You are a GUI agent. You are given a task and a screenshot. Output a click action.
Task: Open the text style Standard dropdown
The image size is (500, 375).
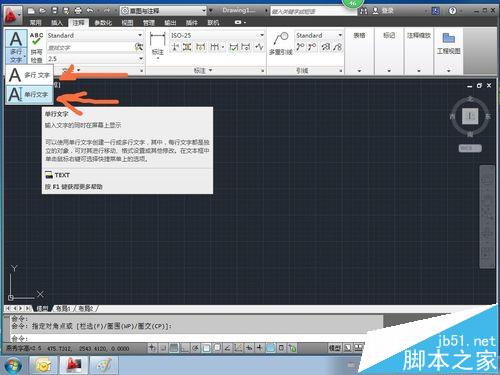[x=95, y=35]
